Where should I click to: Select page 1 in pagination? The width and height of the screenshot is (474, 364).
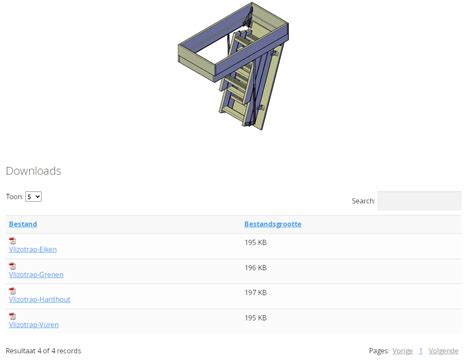[x=421, y=351]
